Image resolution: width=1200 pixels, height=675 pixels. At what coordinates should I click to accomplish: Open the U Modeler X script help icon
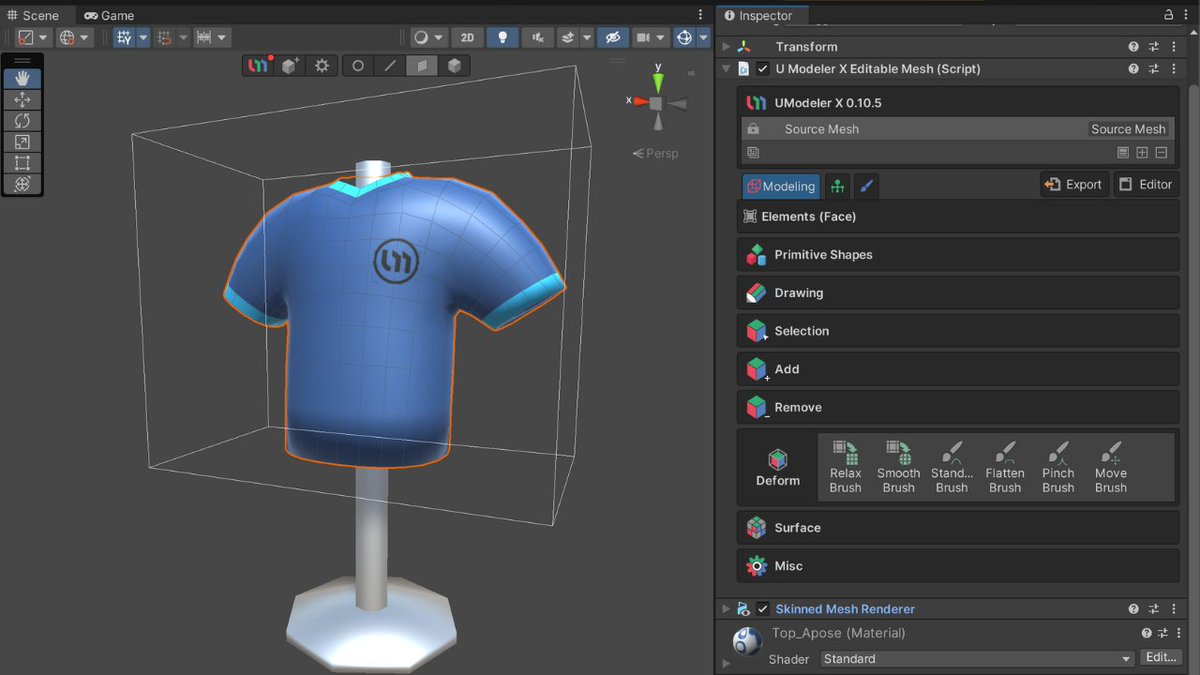coord(1133,69)
